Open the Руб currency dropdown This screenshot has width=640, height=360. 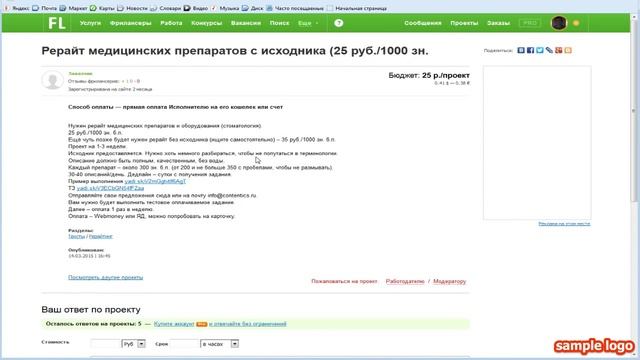(x=133, y=344)
